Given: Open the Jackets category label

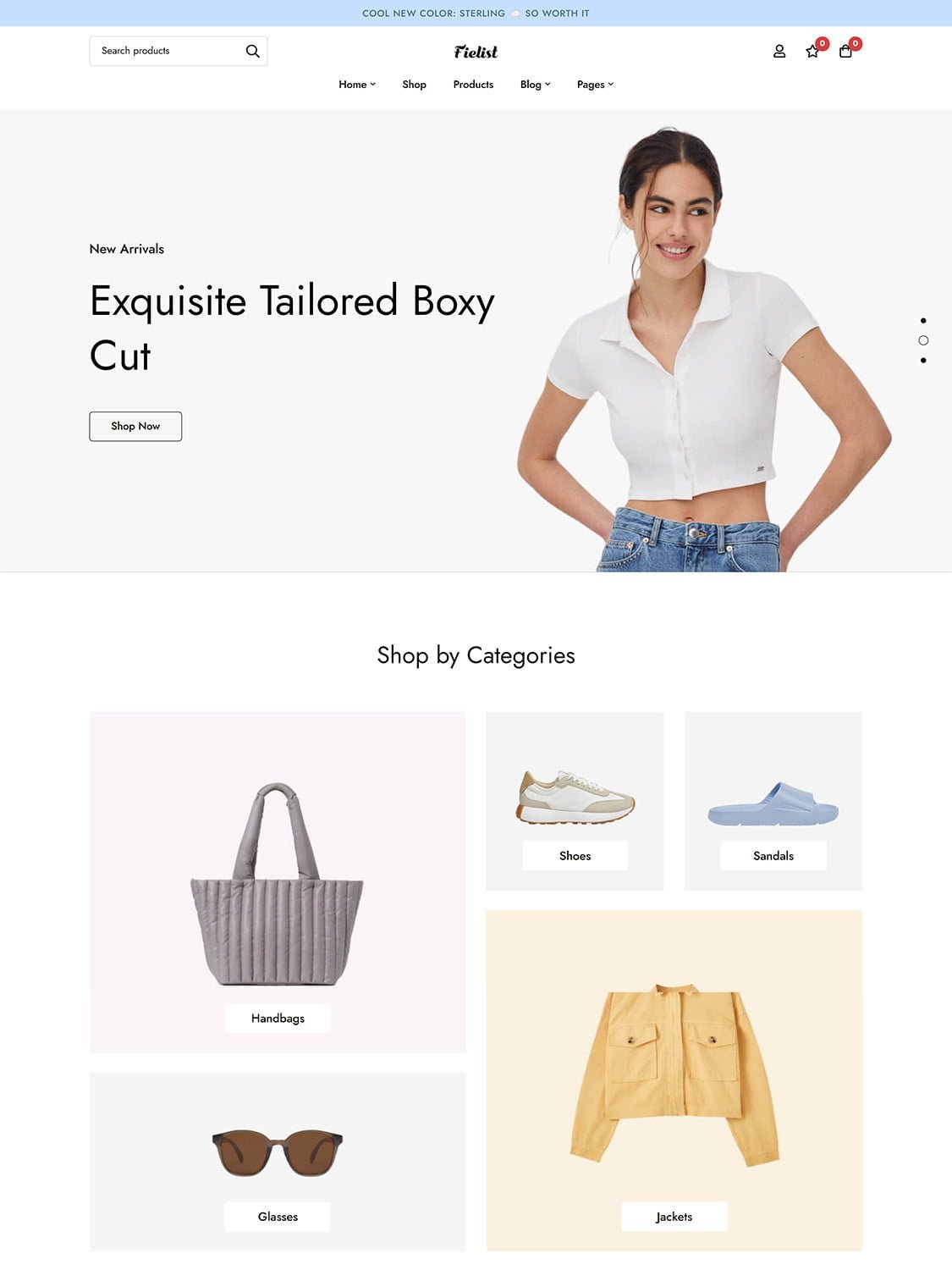Looking at the screenshot, I should pos(674,1217).
